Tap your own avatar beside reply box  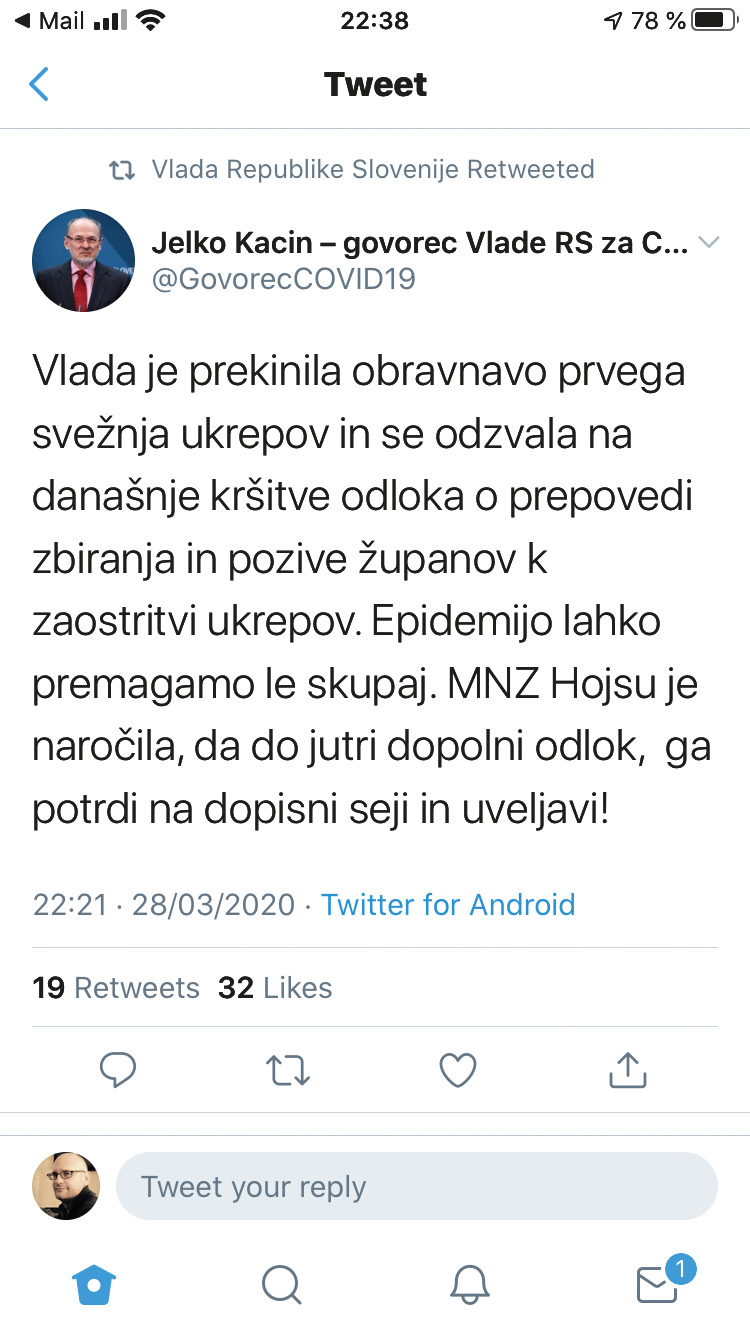pyautogui.click(x=66, y=1186)
